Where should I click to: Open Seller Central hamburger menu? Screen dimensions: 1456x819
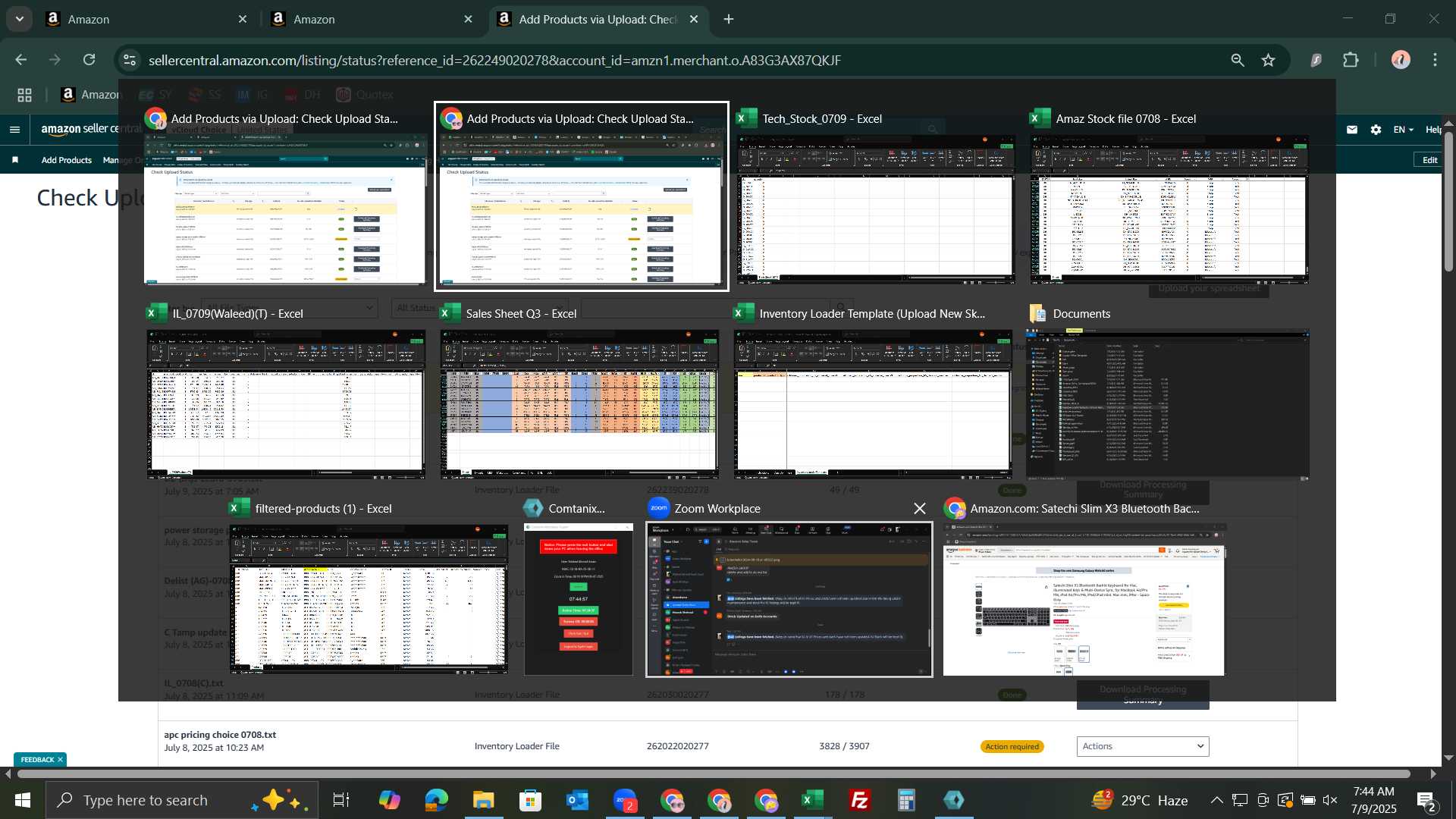[14, 130]
